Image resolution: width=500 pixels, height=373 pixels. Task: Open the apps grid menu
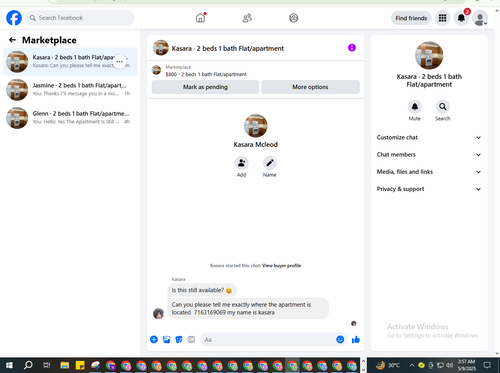(442, 18)
